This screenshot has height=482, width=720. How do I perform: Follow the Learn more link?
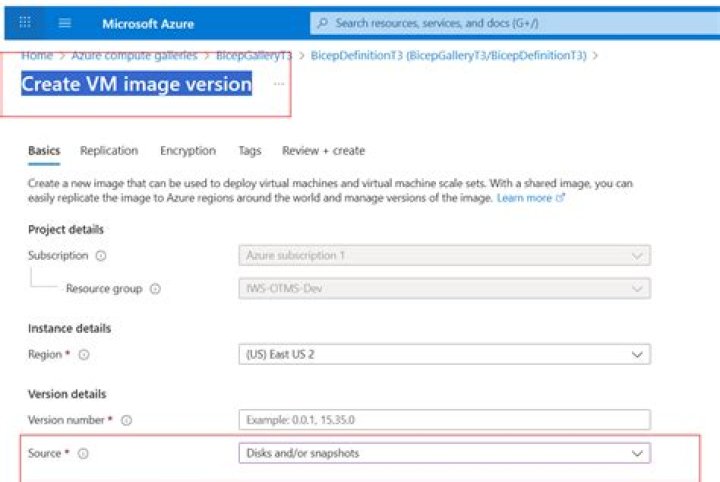524,198
